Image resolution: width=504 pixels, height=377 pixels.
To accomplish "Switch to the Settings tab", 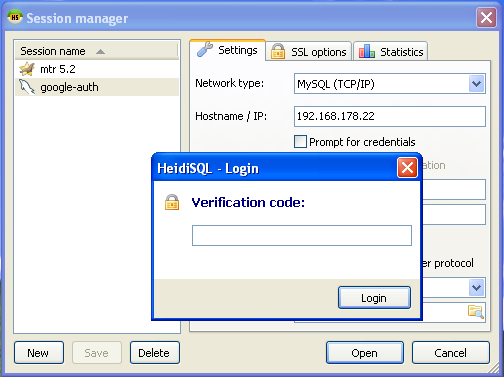I will [227, 50].
